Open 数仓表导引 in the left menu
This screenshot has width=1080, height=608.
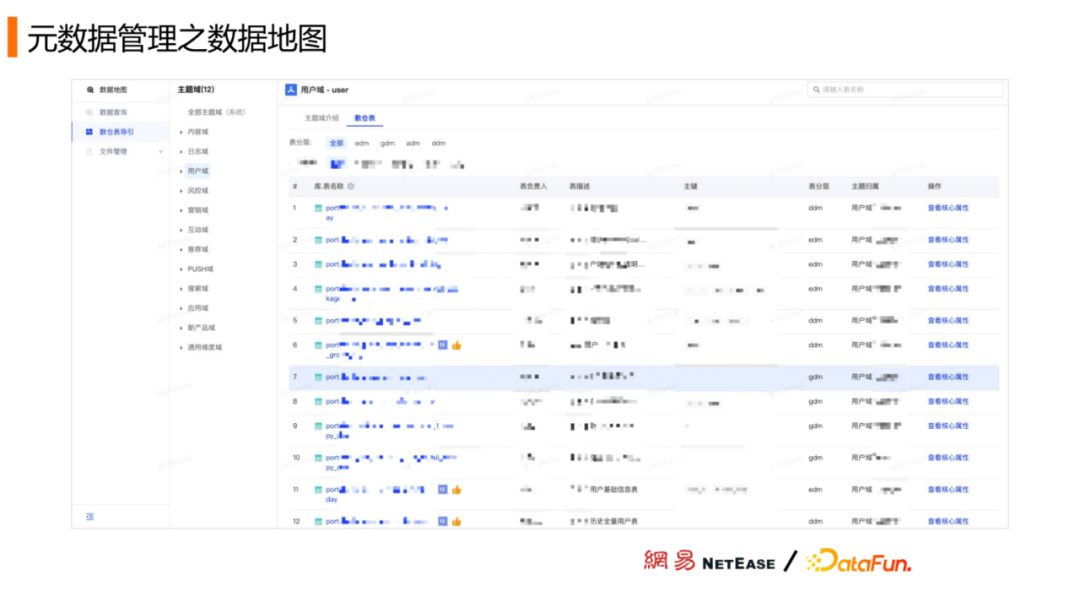pos(121,132)
